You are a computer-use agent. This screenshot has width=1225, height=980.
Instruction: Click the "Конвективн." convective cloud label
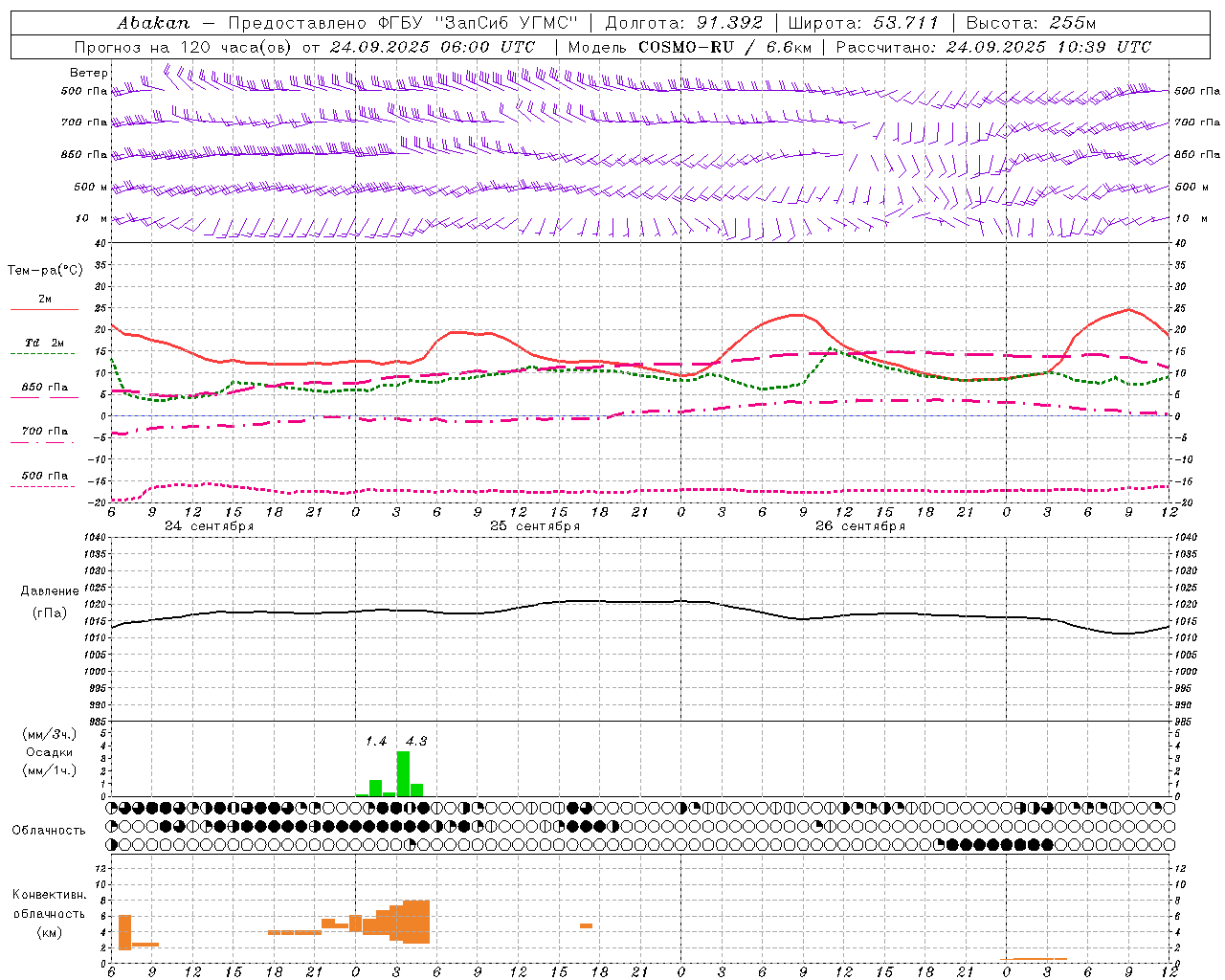(49, 895)
